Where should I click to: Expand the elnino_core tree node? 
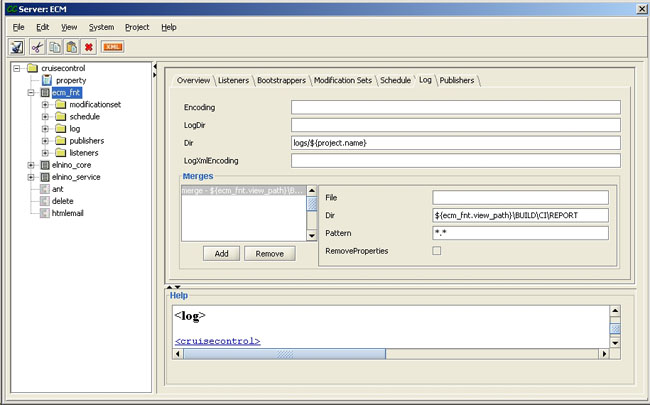click(31, 165)
